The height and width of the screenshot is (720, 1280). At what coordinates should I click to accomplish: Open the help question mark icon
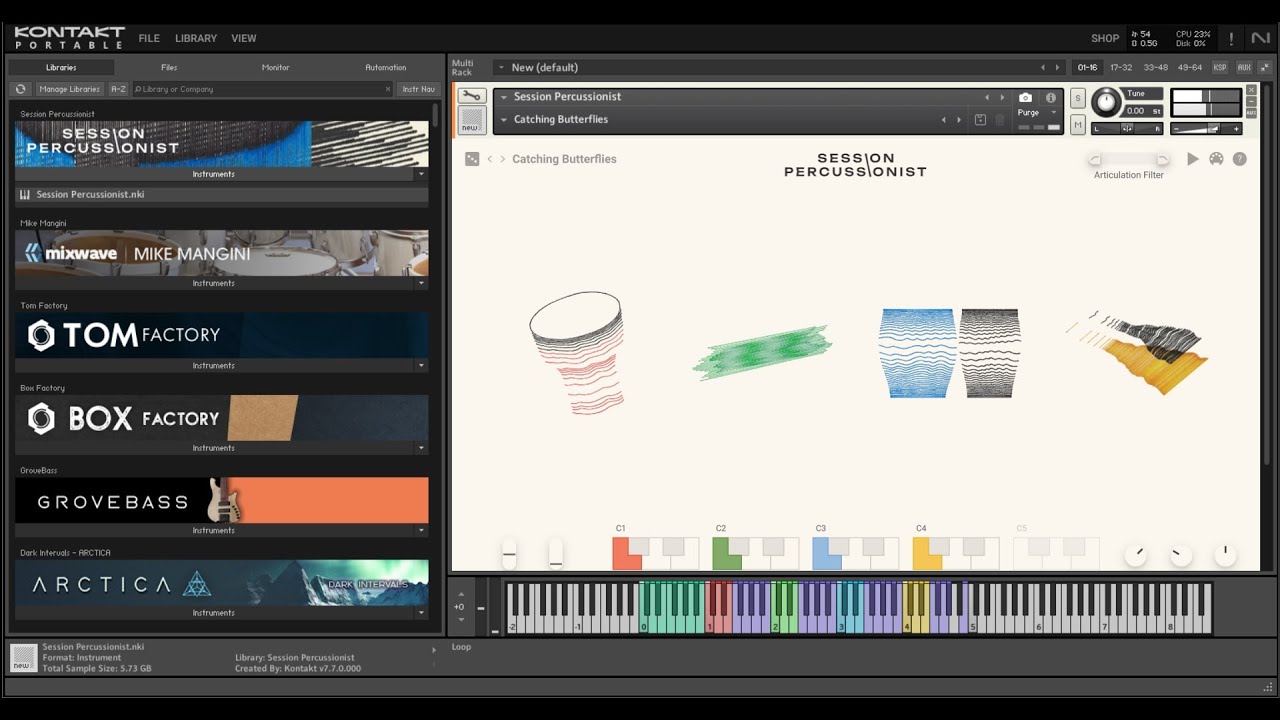pyautogui.click(x=1240, y=159)
